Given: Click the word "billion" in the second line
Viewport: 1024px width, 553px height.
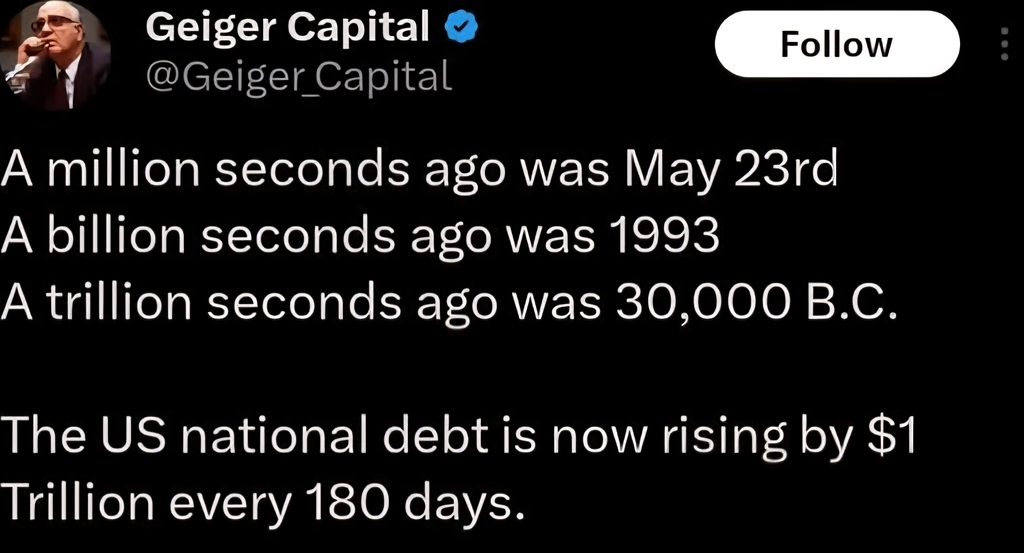Looking at the screenshot, I should coord(116,235).
